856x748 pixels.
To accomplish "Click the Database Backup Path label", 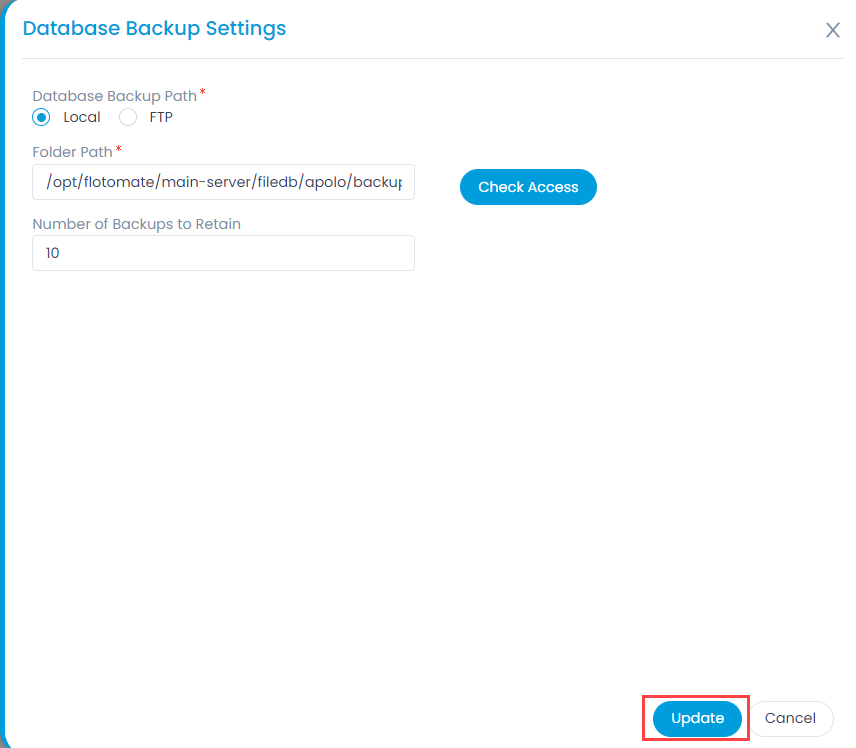I will click(115, 95).
